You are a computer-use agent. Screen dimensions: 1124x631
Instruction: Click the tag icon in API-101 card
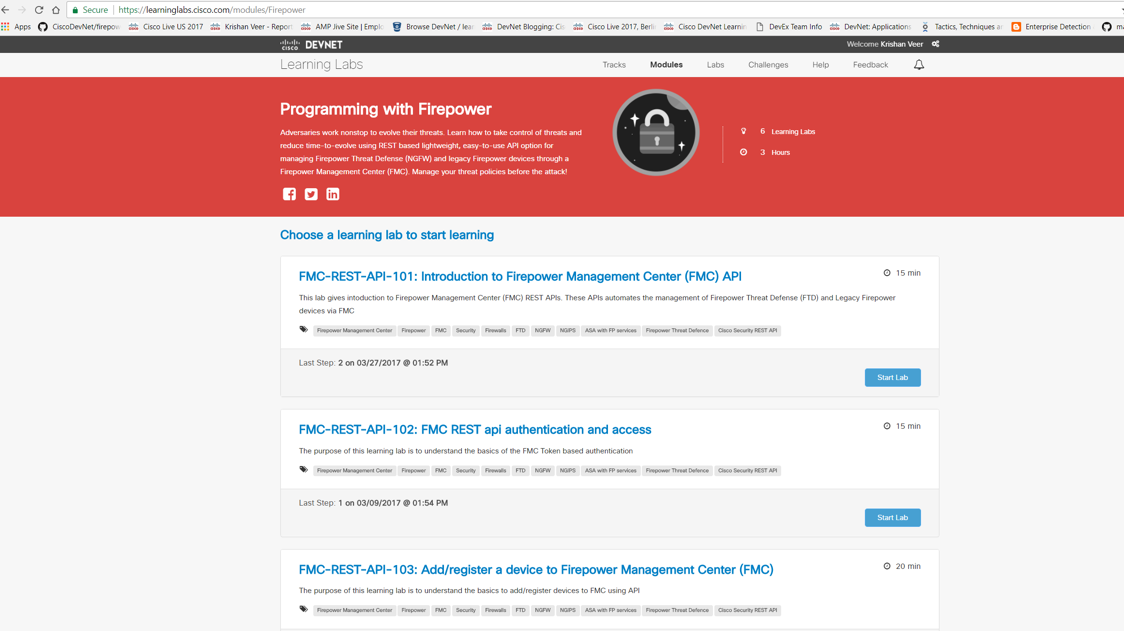click(x=303, y=330)
